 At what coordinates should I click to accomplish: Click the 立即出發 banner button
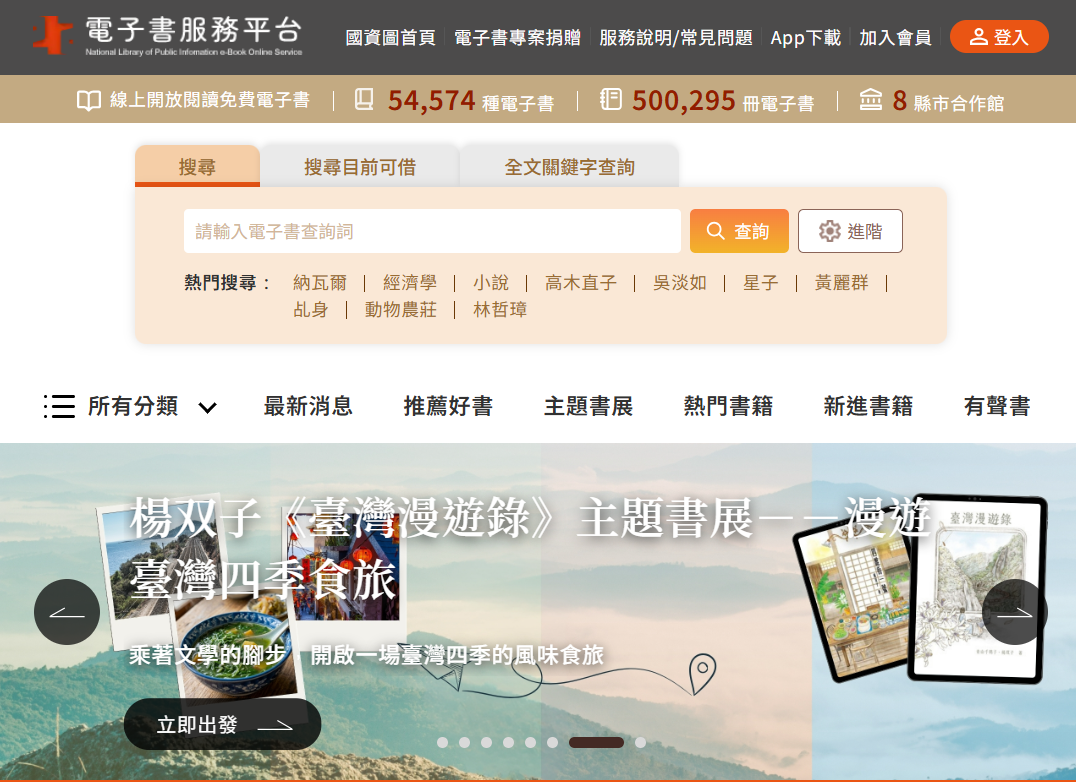tap(222, 724)
